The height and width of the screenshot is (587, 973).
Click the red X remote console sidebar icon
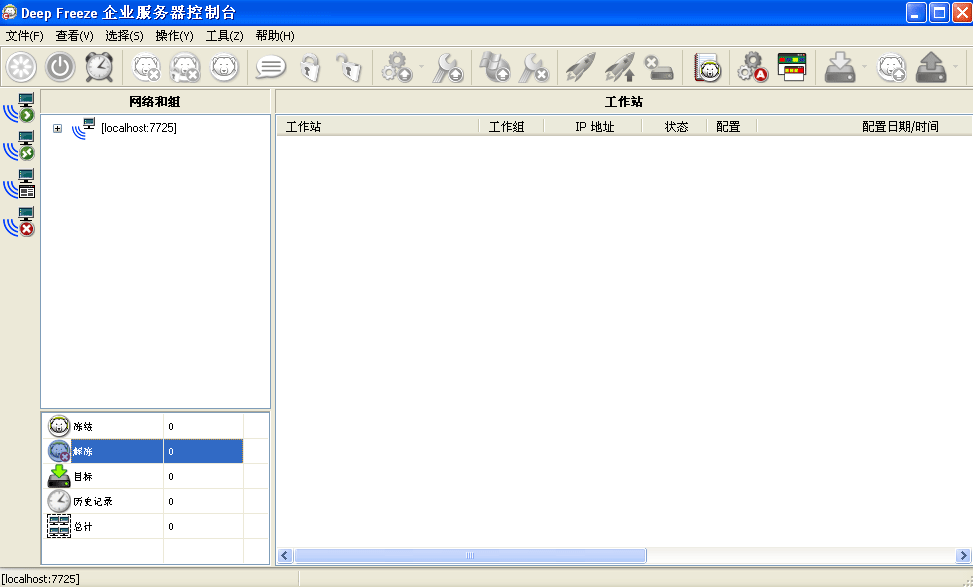[x=19, y=222]
